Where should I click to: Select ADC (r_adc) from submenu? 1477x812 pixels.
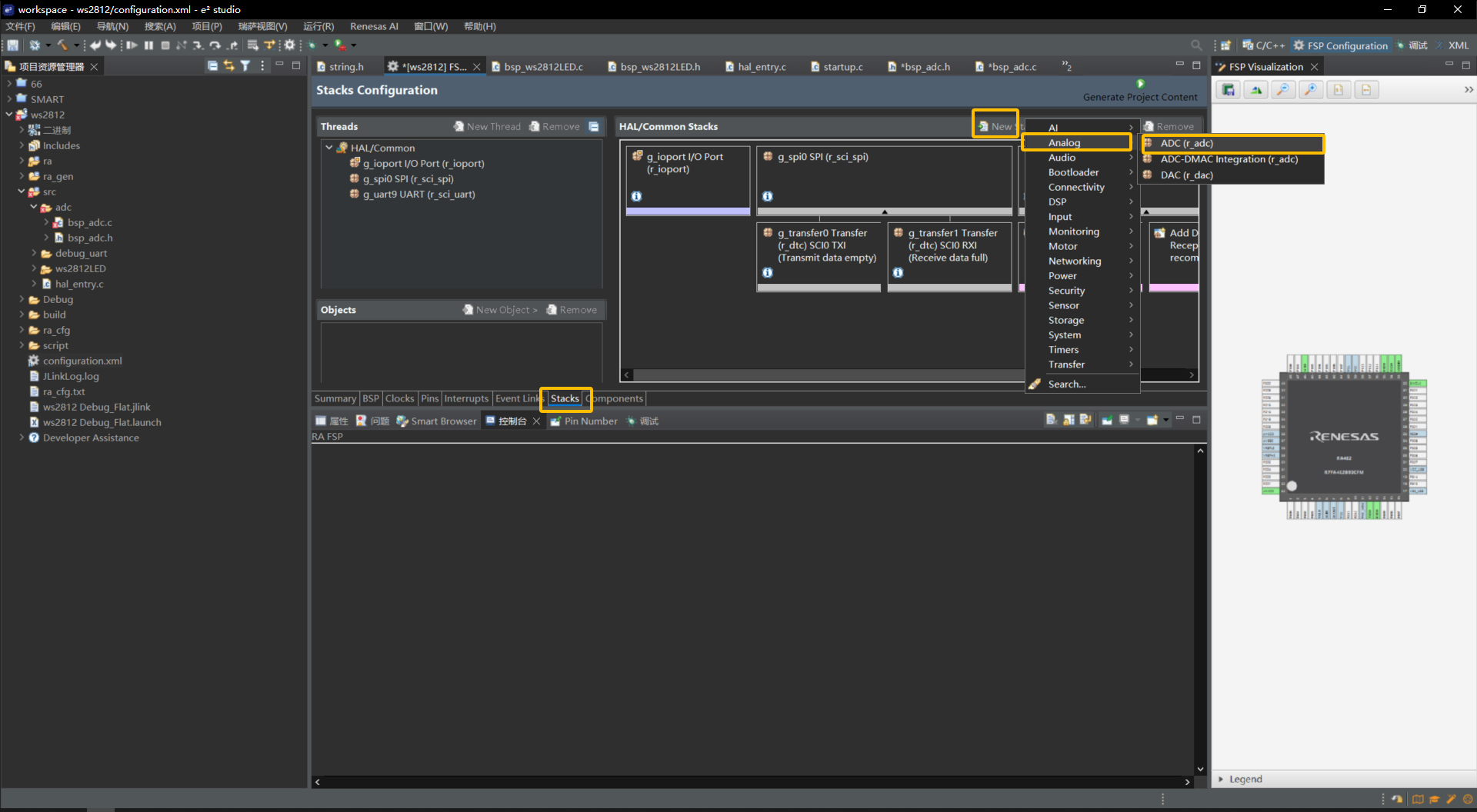[x=1232, y=144]
